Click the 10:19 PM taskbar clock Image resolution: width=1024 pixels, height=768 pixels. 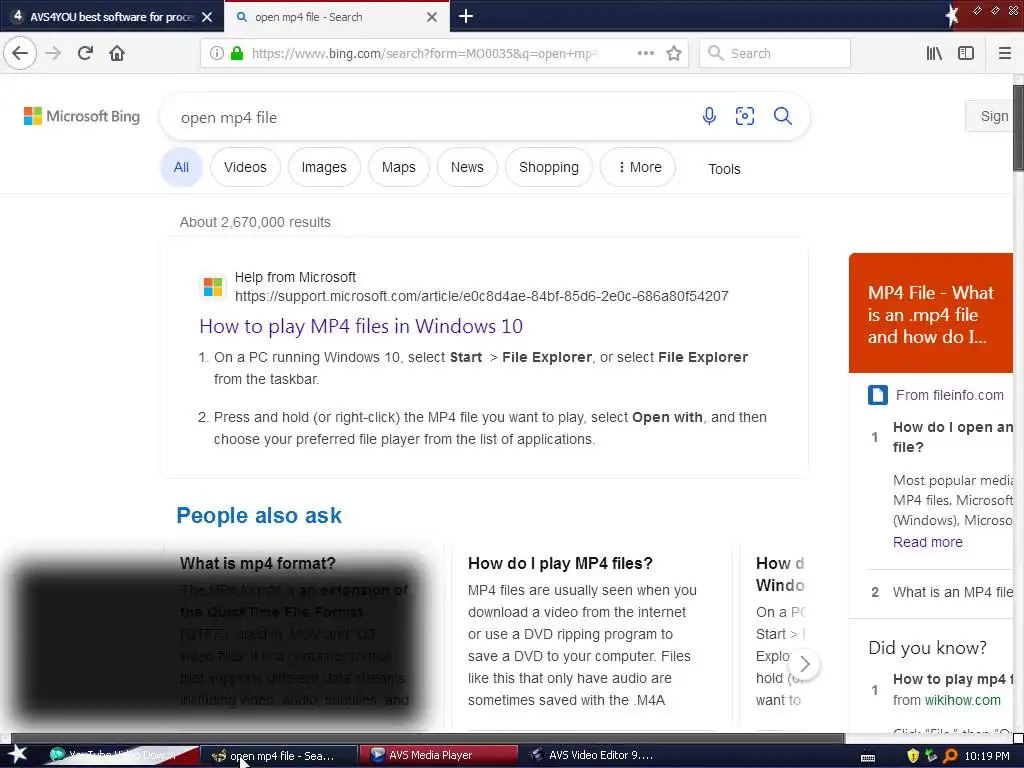tap(987, 756)
